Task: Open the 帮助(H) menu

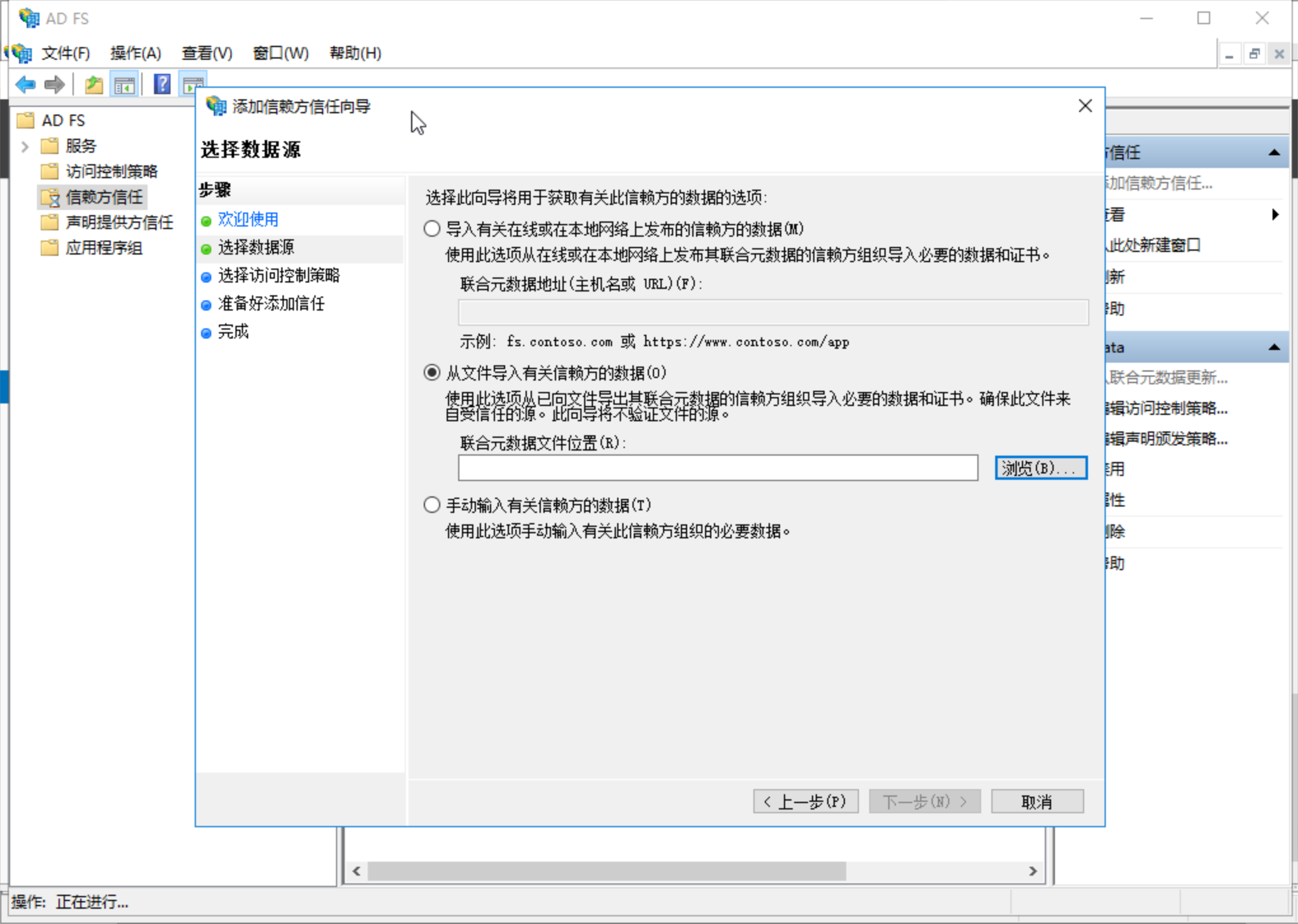Action: pos(355,53)
